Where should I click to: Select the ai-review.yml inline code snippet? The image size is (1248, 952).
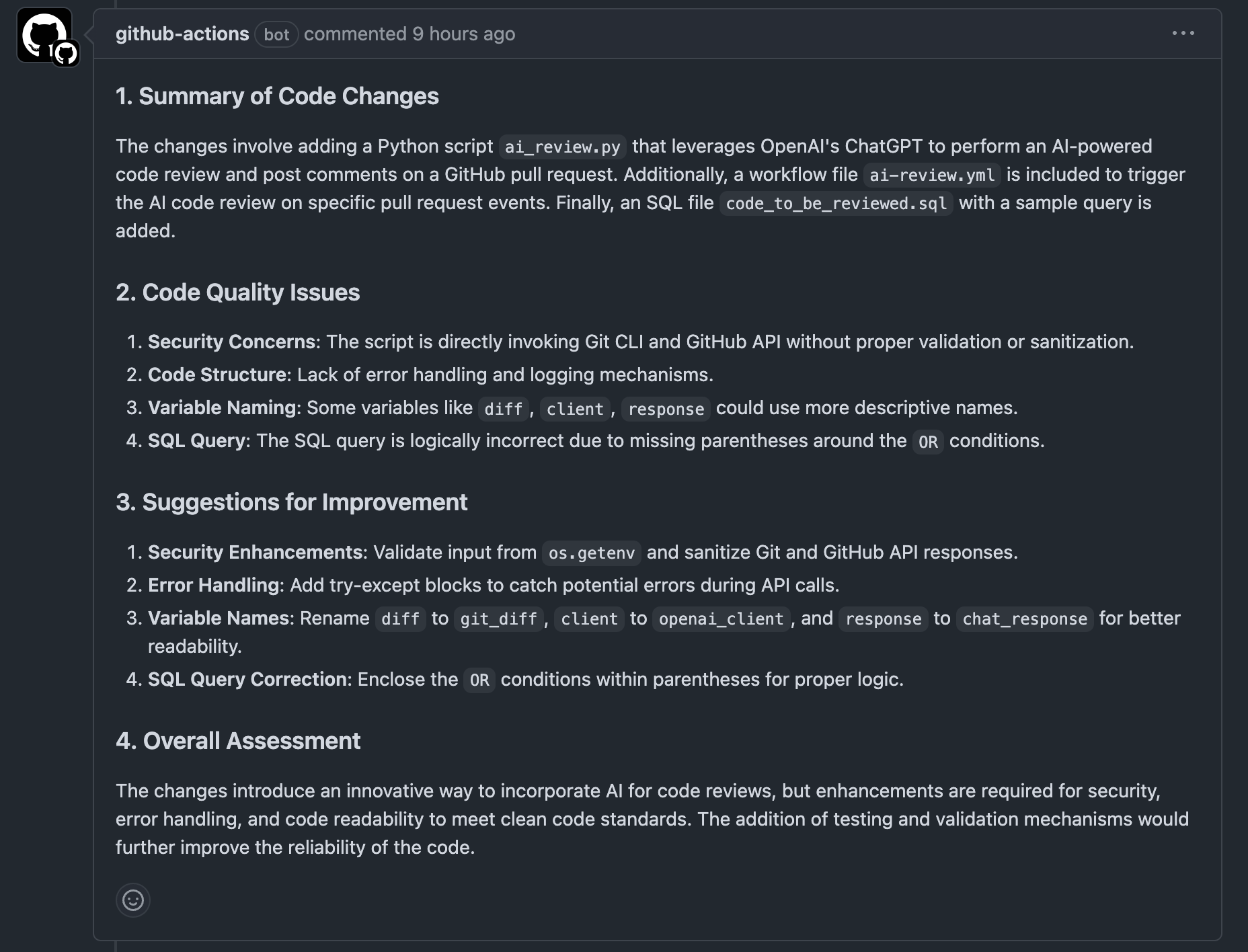[x=931, y=174]
